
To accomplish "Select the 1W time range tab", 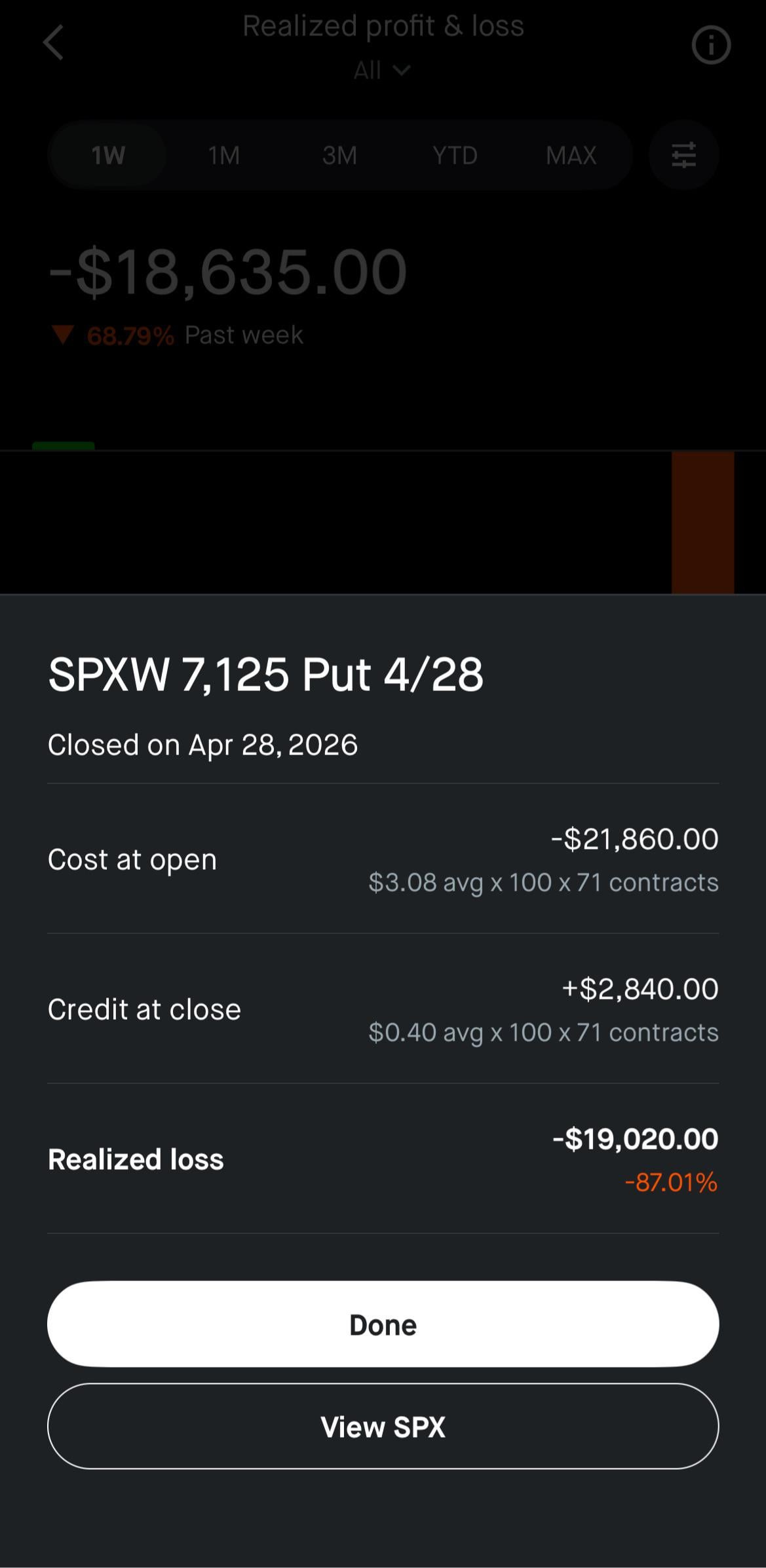I will (108, 155).
